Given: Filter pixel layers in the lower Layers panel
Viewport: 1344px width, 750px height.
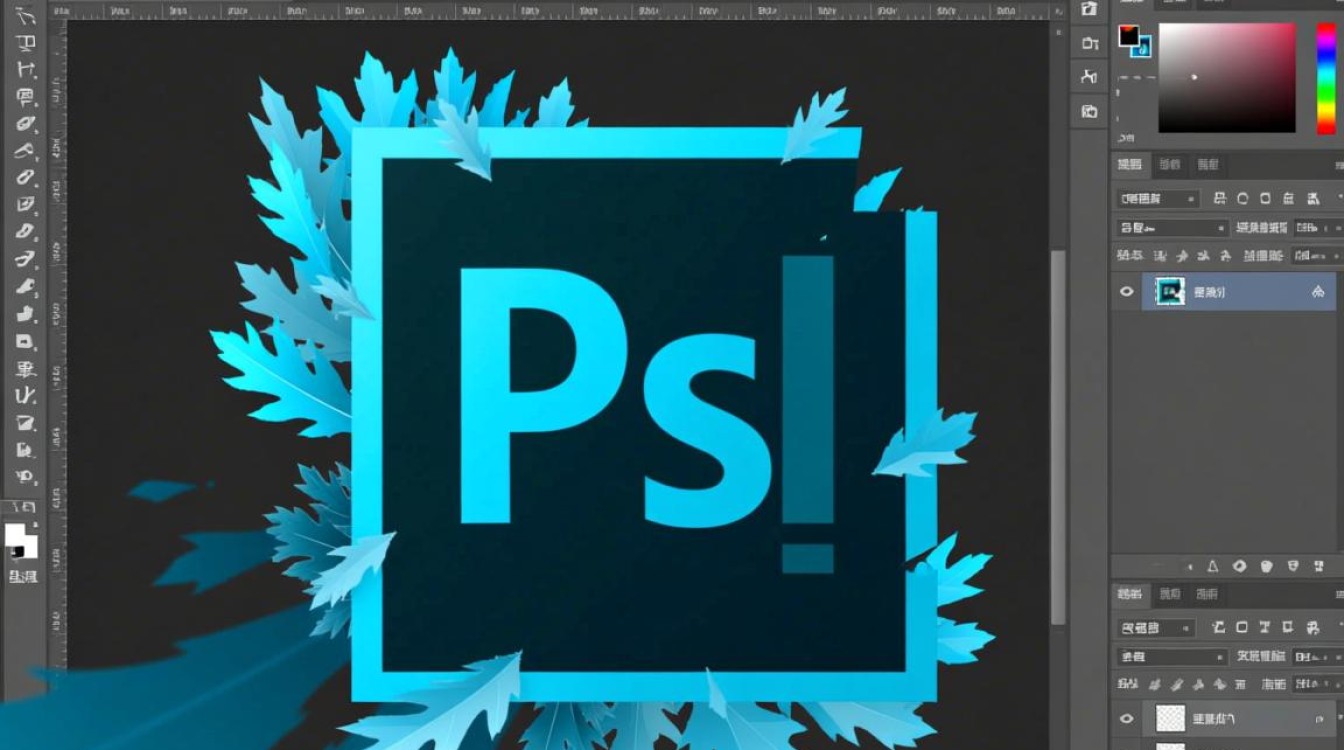Looking at the screenshot, I should (1219, 628).
